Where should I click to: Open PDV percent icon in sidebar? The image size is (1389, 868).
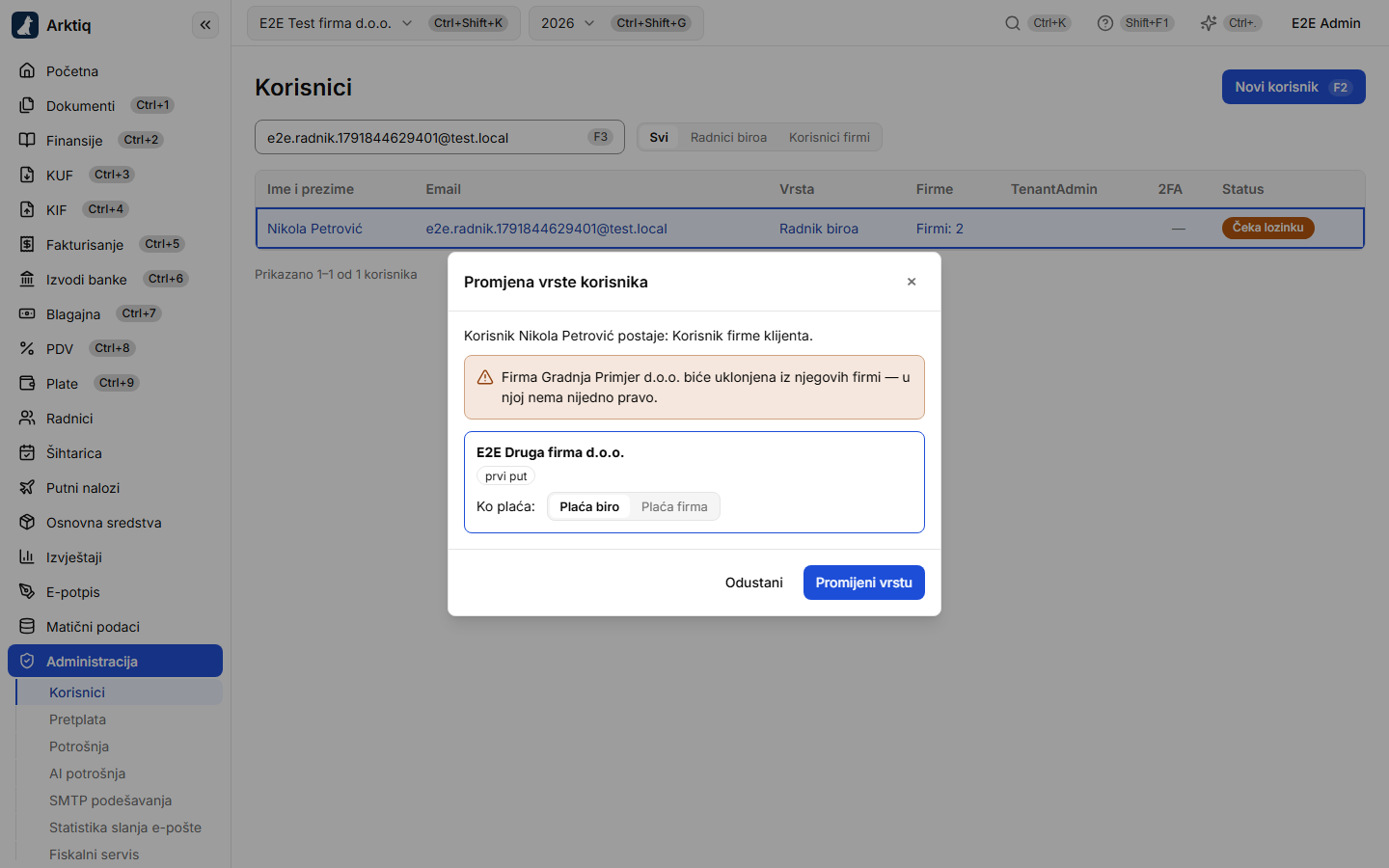27,348
